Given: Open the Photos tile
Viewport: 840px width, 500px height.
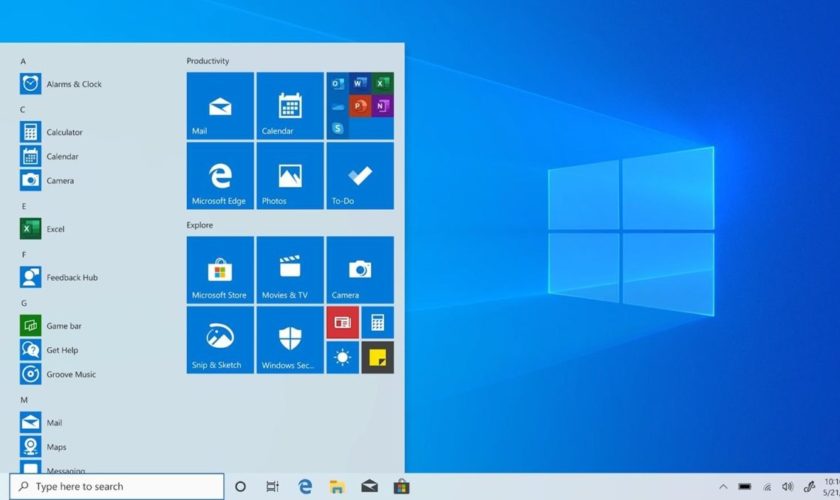Looking at the screenshot, I should click(290, 176).
